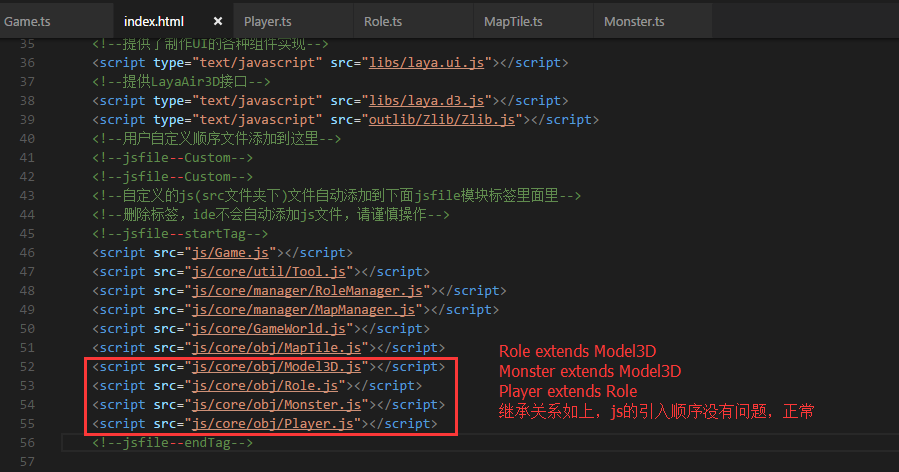This screenshot has height=472, width=899.
Task: Switch to the MapTile.ts tab
Action: coord(512,21)
